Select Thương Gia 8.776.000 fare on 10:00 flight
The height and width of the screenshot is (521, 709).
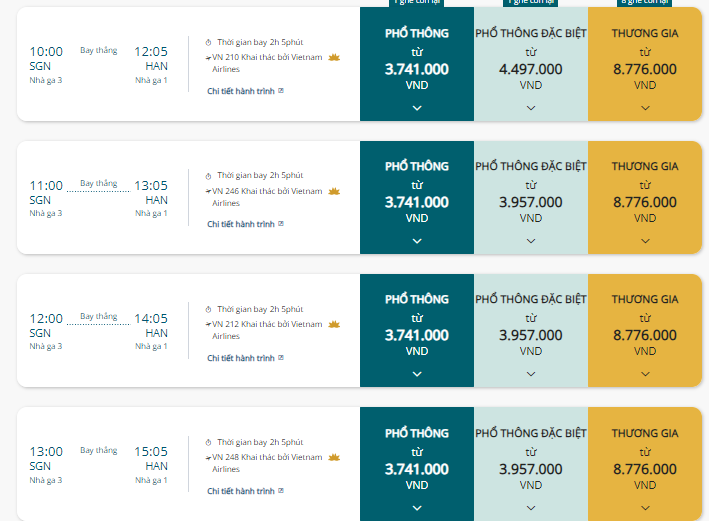[x=645, y=64]
